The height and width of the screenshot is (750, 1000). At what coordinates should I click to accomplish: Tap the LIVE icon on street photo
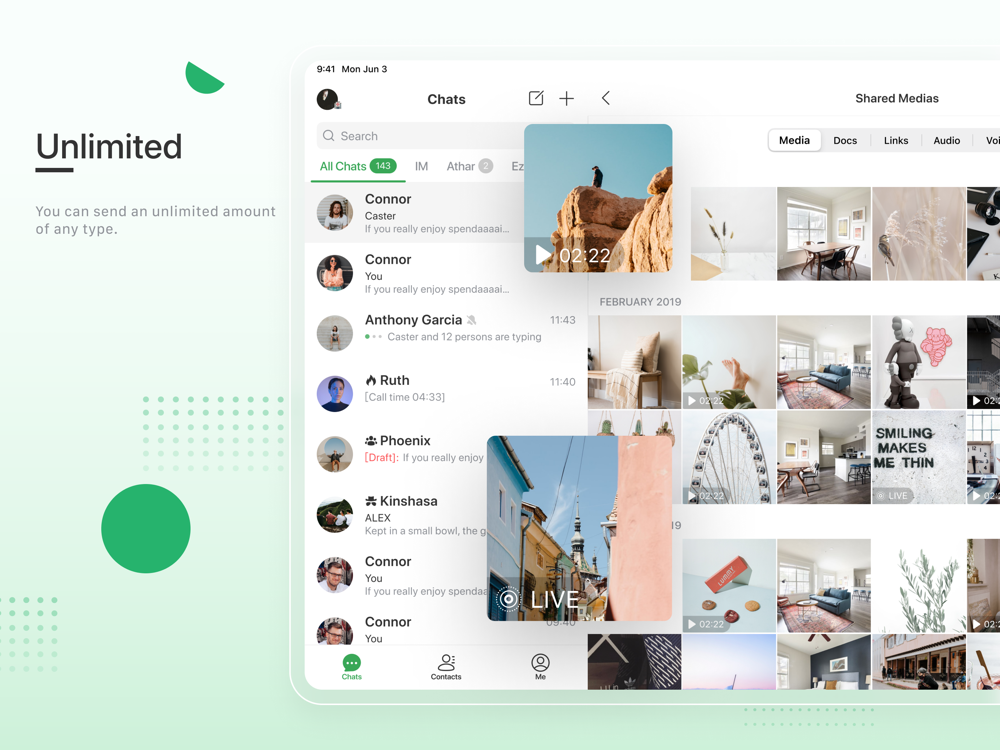[509, 599]
